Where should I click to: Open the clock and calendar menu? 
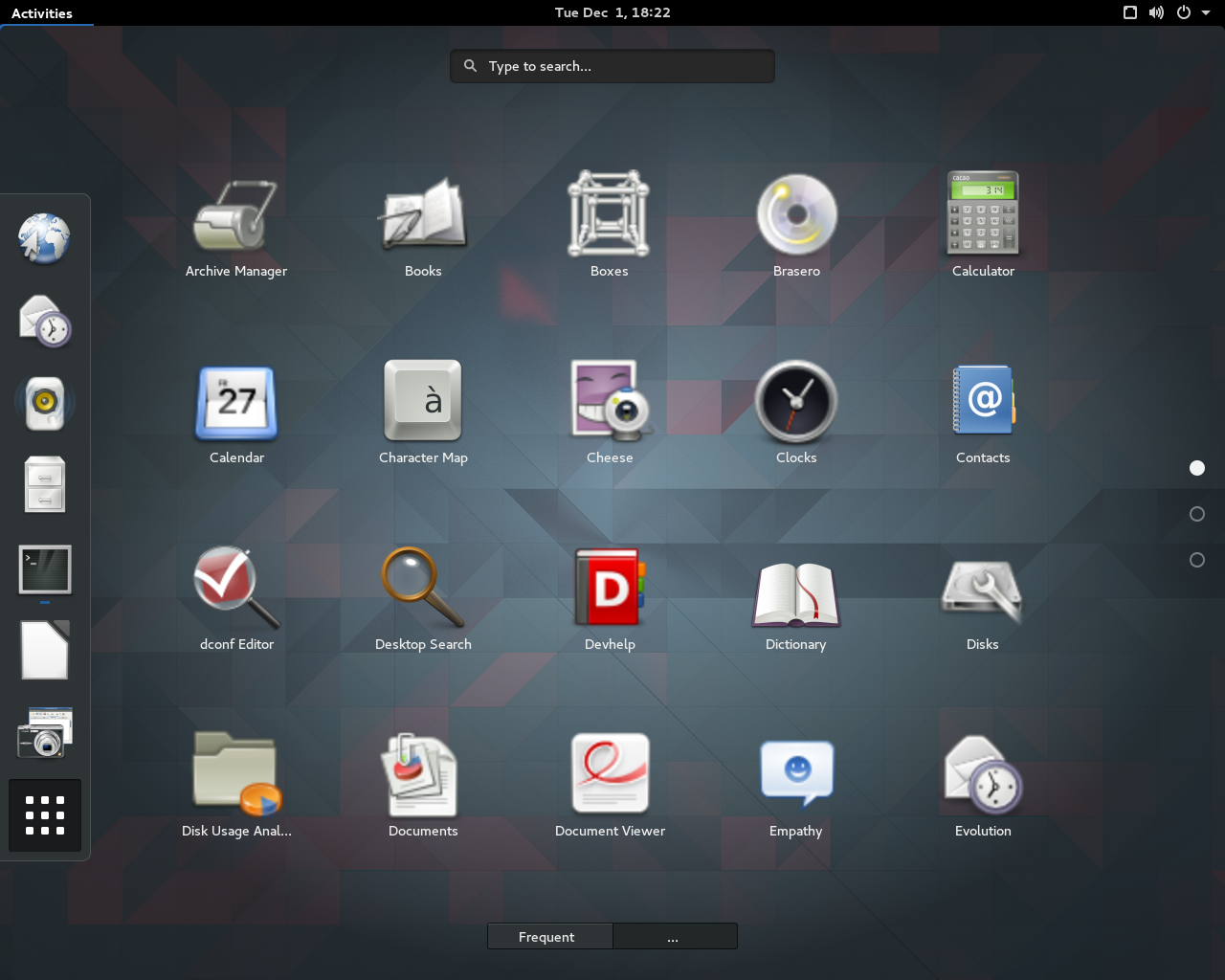612,12
